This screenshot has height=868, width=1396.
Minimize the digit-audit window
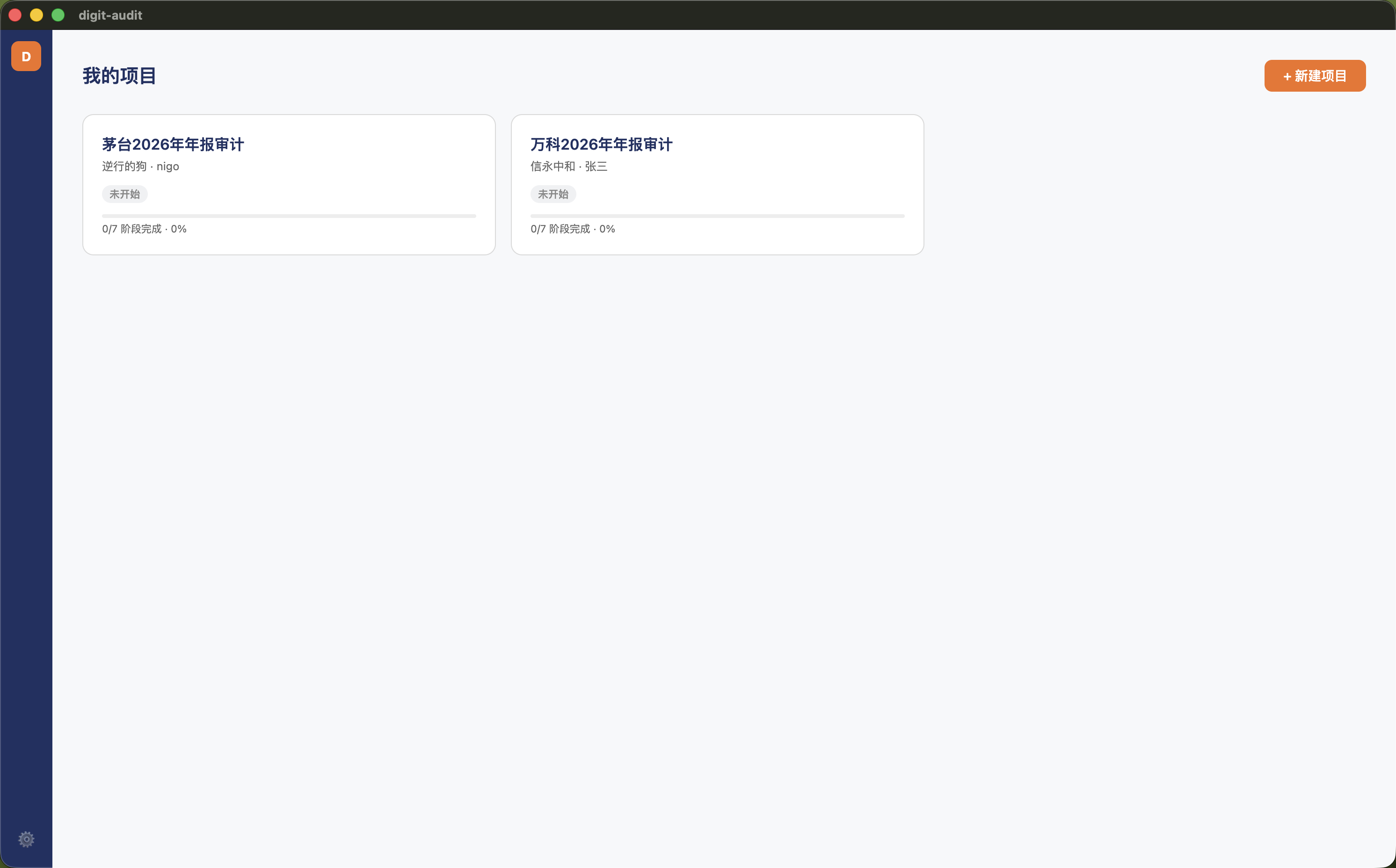(x=37, y=15)
